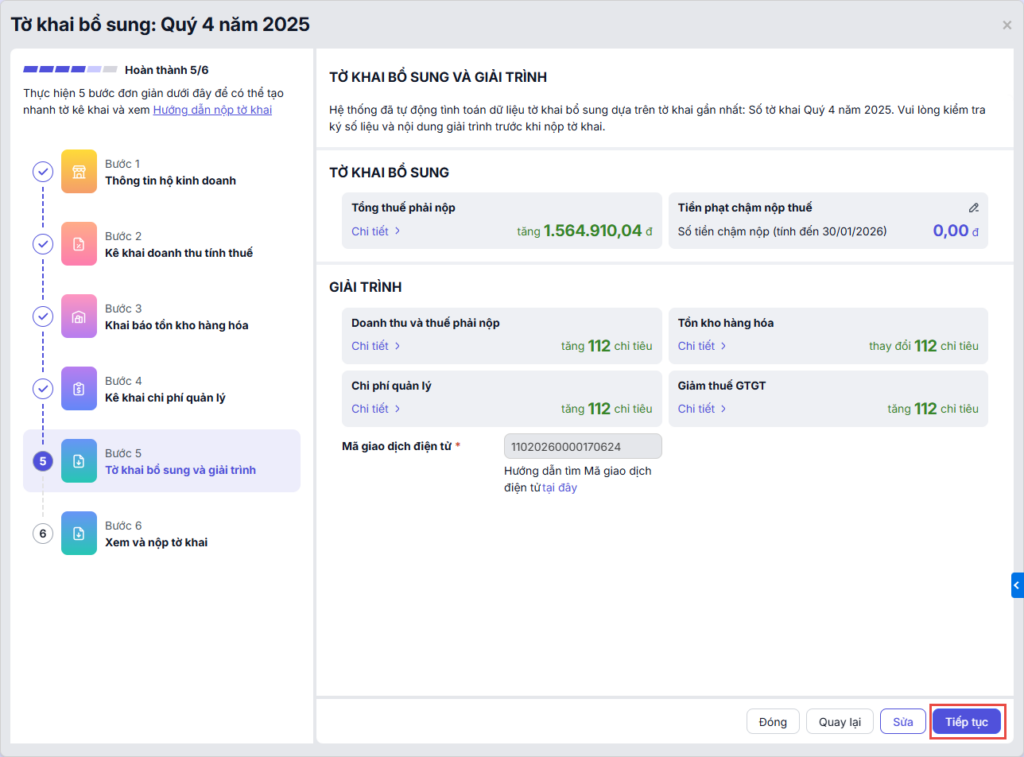The image size is (1024, 757).
Task: Click the Bước 2 revenue declaration icon
Action: coord(79,244)
